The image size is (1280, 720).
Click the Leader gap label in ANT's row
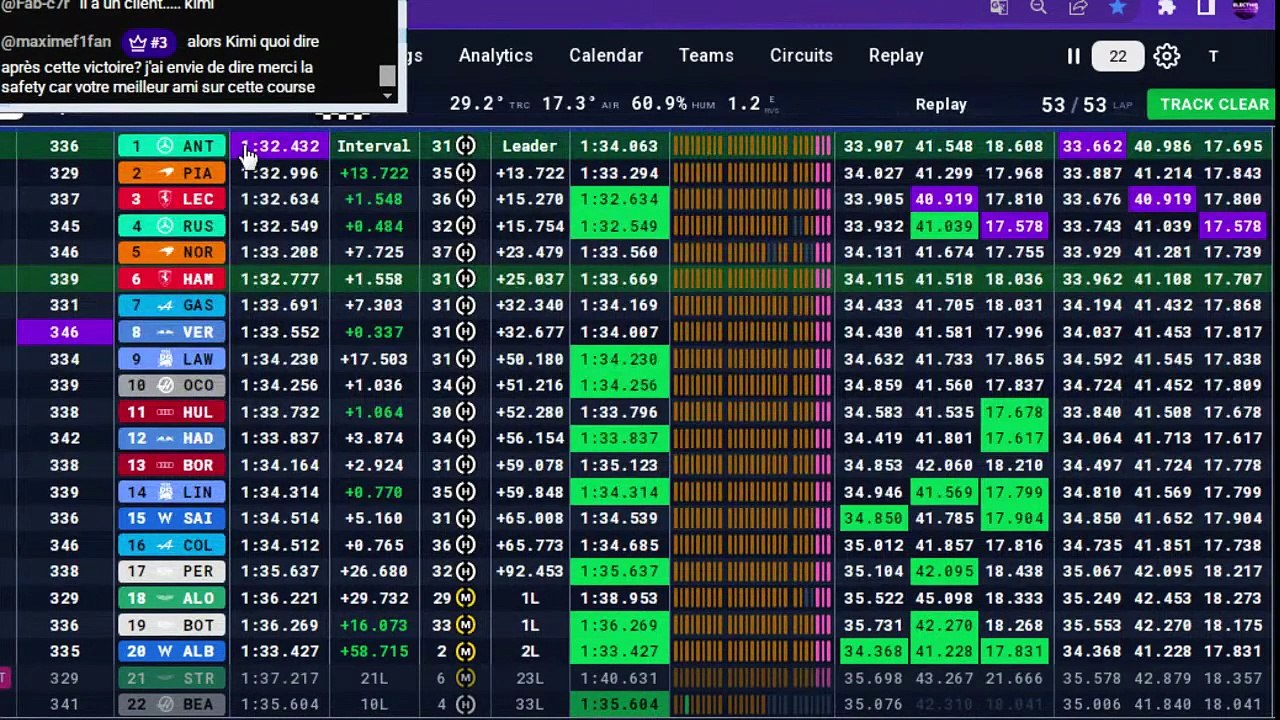[x=529, y=146]
